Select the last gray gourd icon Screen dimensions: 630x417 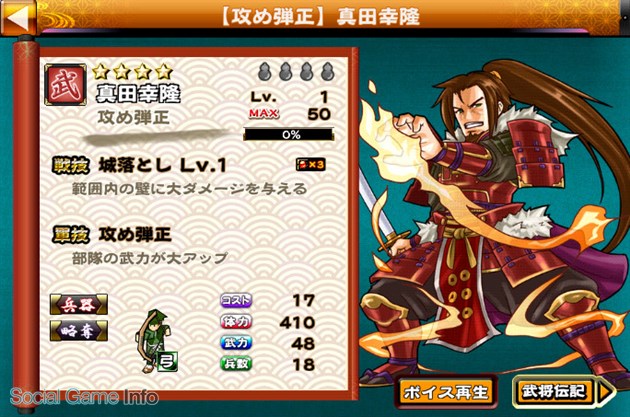click(327, 72)
